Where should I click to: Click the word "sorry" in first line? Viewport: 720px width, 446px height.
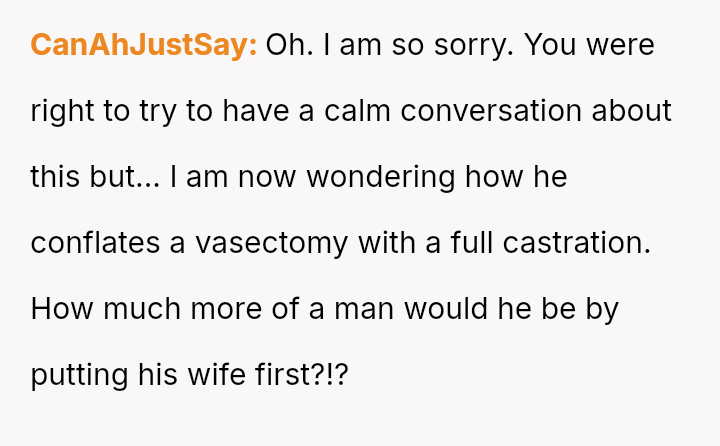click(473, 46)
